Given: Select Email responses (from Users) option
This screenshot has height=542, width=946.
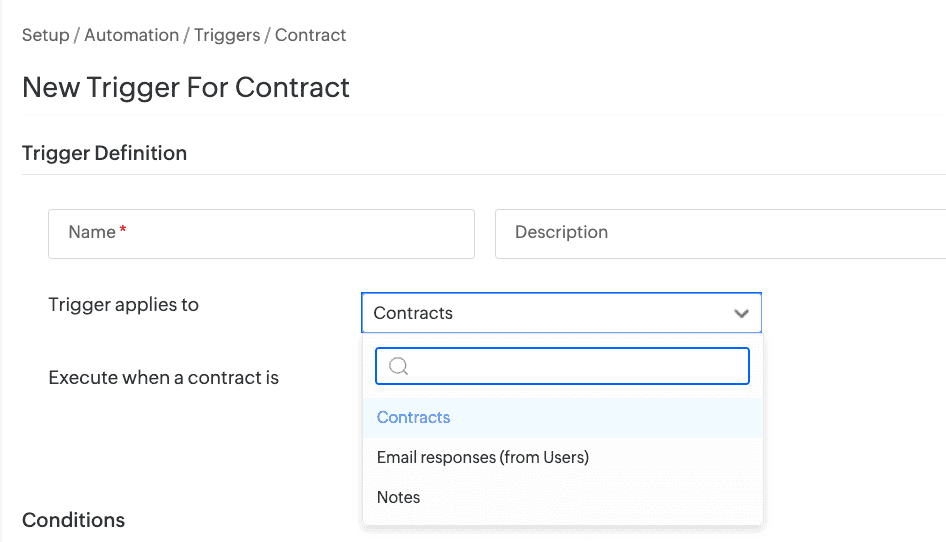Looking at the screenshot, I should coord(483,458).
